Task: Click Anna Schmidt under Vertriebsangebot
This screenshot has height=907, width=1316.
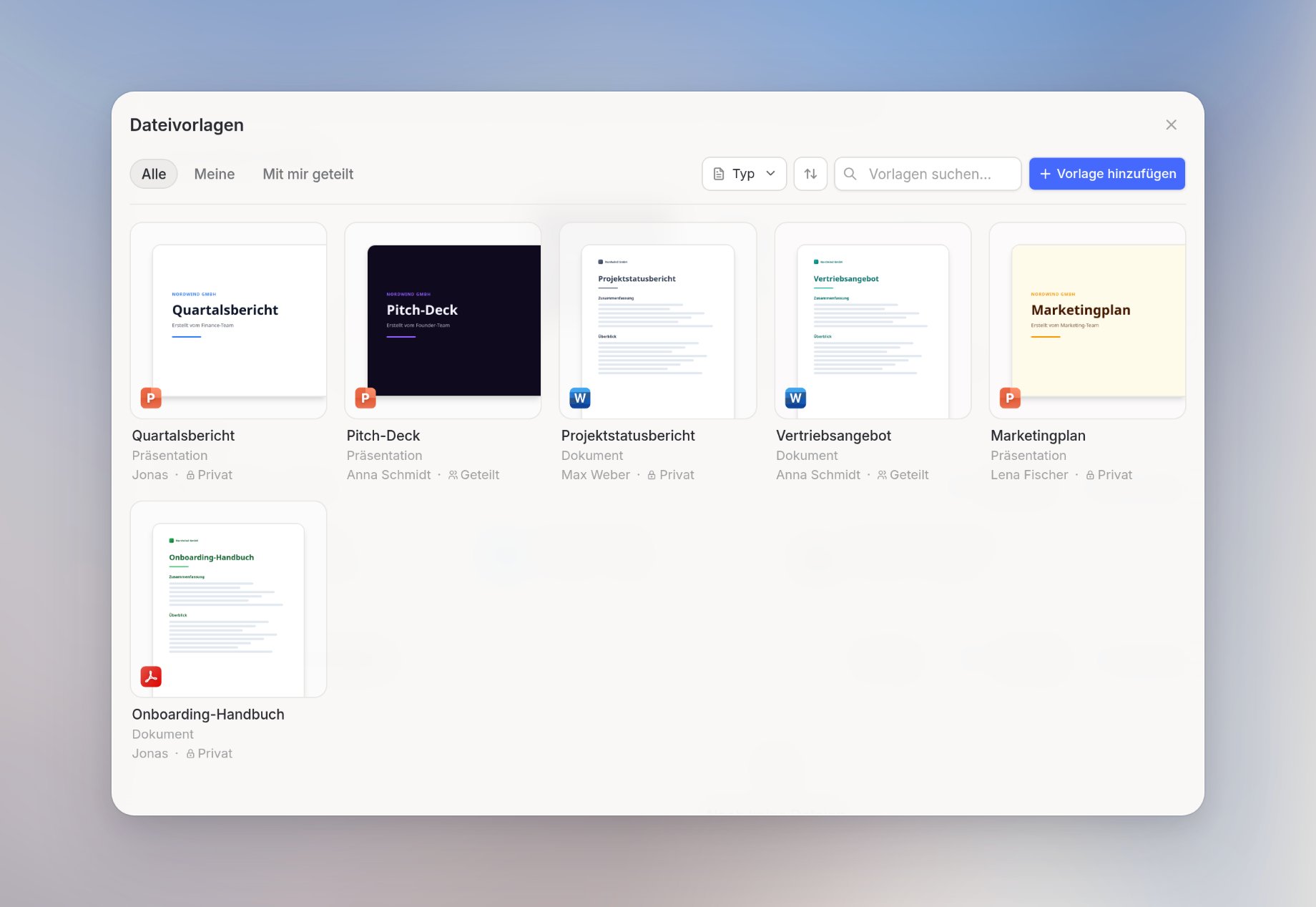Action: click(x=818, y=475)
